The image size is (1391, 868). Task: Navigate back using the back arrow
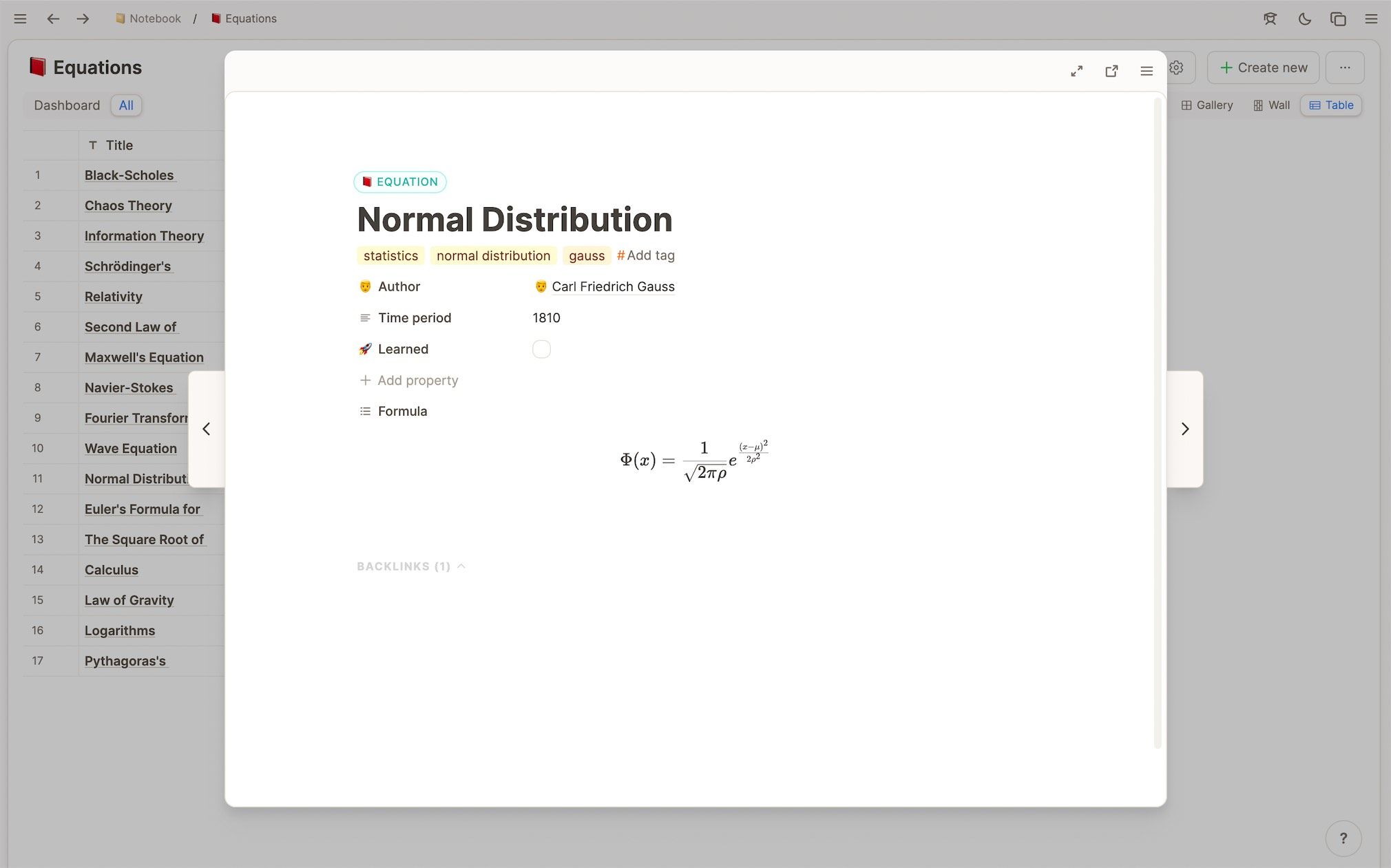[53, 19]
